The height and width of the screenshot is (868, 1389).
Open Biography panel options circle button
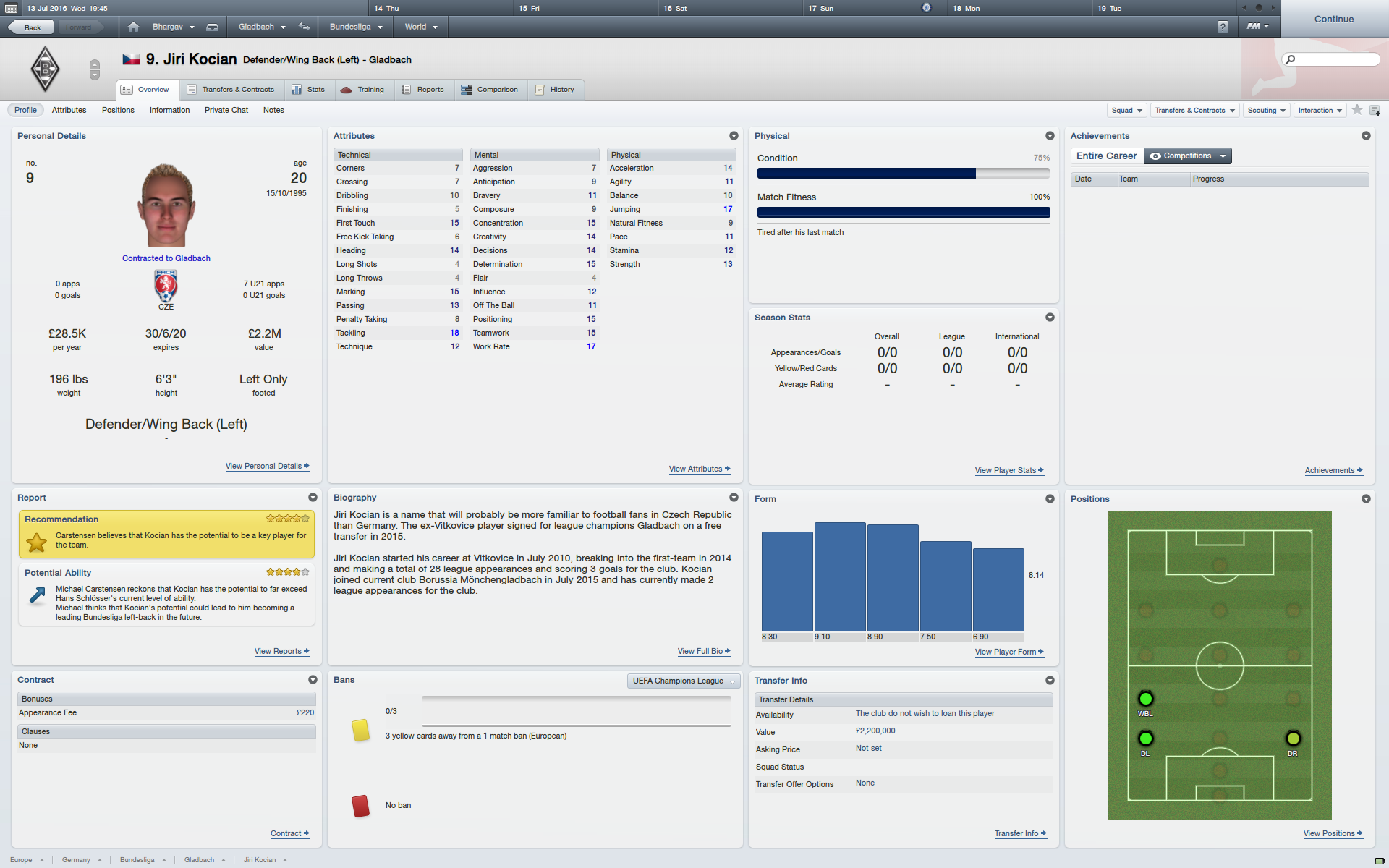734,498
